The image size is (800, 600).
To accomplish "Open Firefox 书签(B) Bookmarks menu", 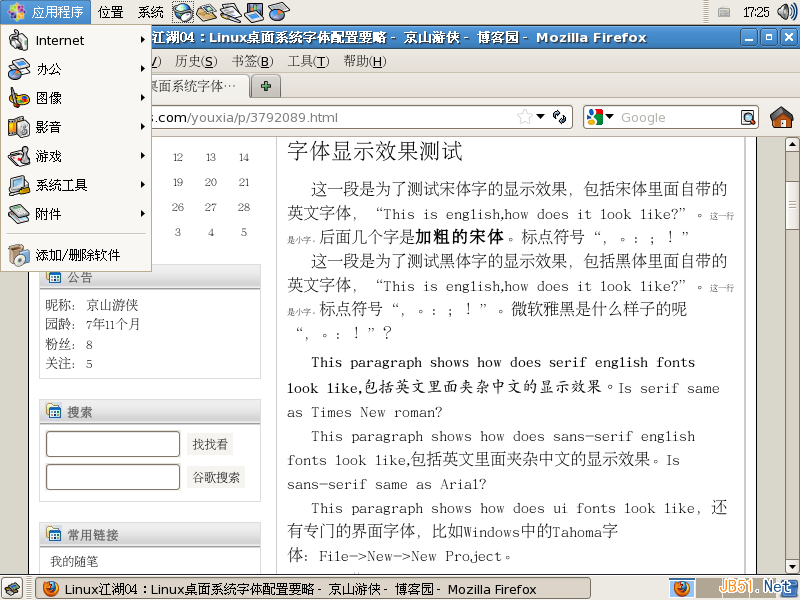I will click(x=253, y=62).
